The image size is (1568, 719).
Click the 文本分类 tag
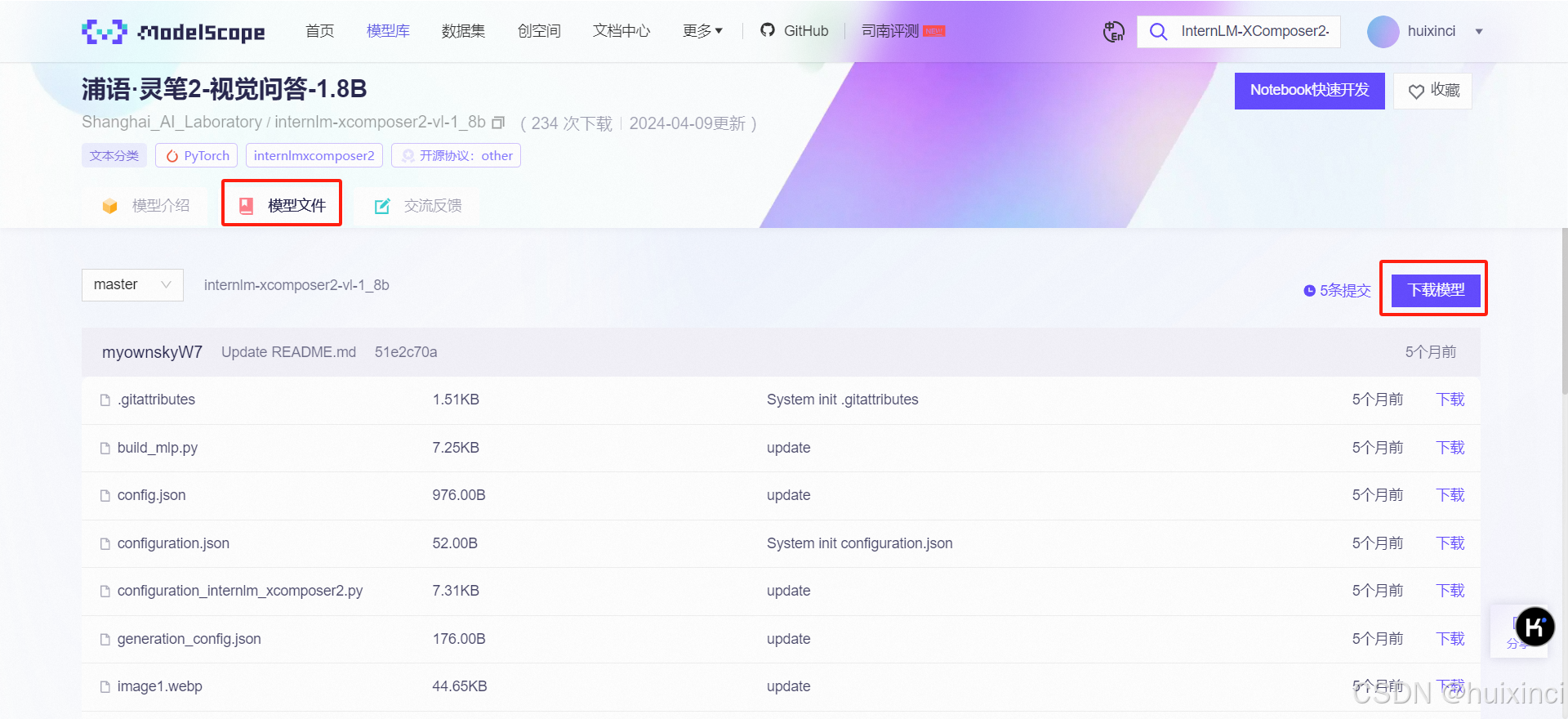coord(114,155)
